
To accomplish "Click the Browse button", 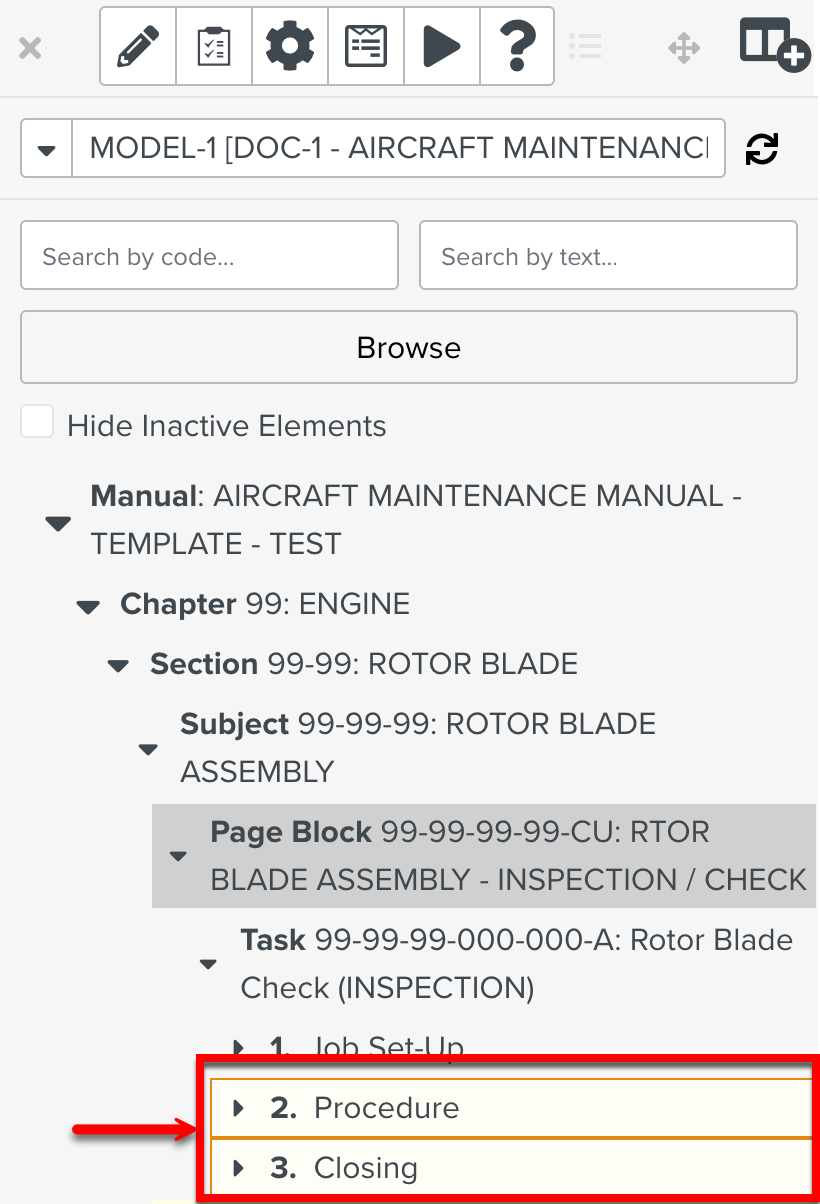I will pyautogui.click(x=408, y=347).
